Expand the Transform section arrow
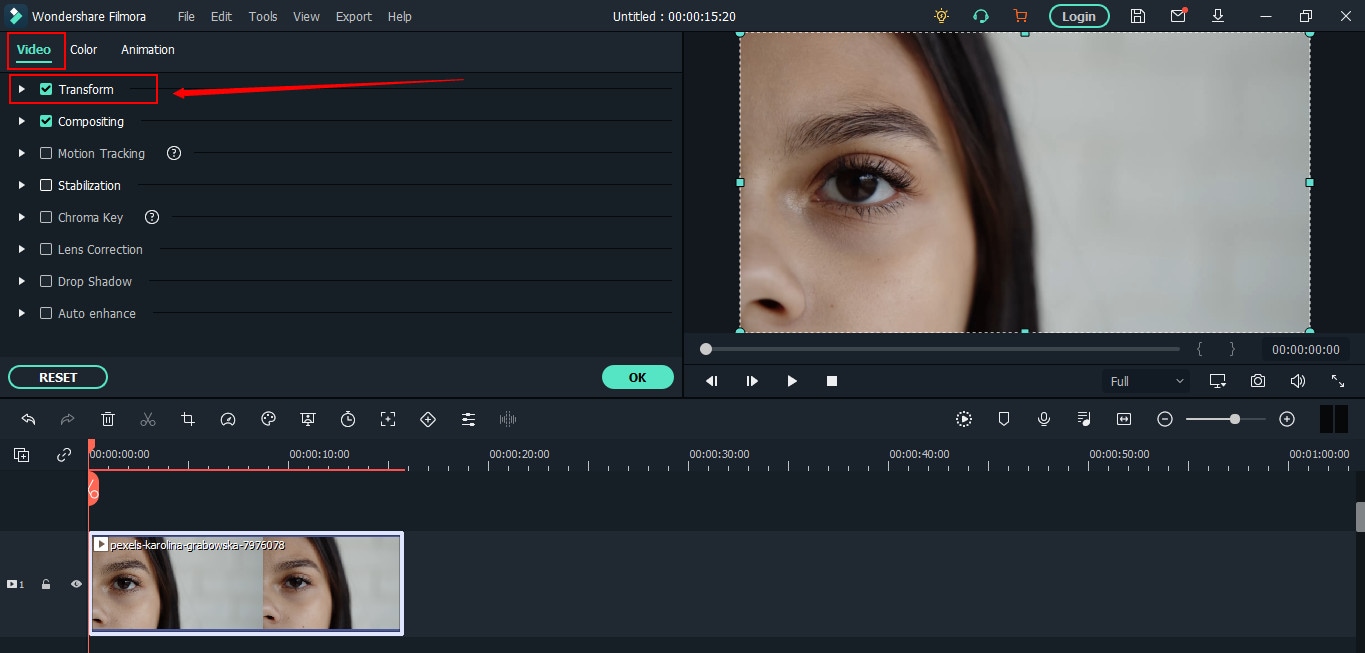Viewport: 1365px width, 653px height. 22,89
